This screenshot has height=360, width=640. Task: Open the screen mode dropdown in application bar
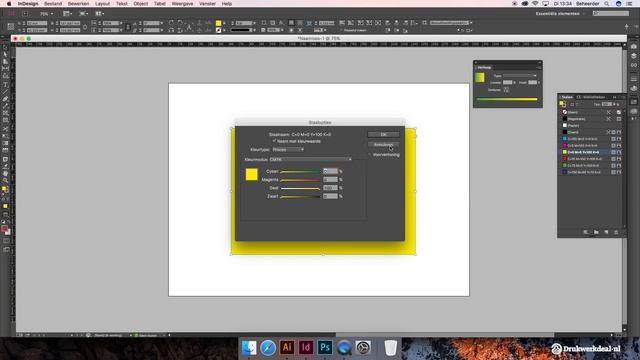[83, 13]
